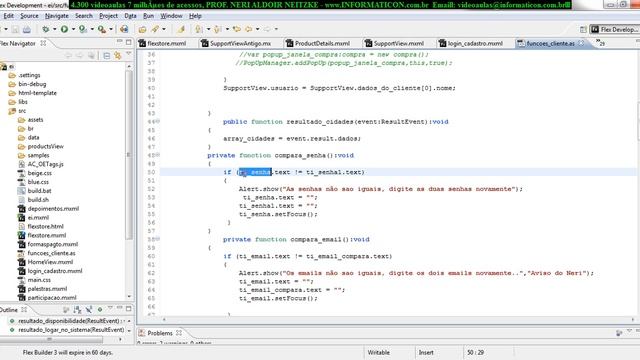Minimize the Flex Navigator panel
This screenshot has width=640, height=360.
(120, 42)
